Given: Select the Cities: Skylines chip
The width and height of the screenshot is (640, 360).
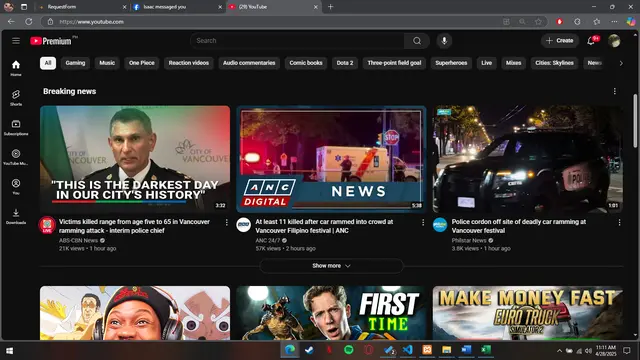Looking at the screenshot, I should click(554, 63).
